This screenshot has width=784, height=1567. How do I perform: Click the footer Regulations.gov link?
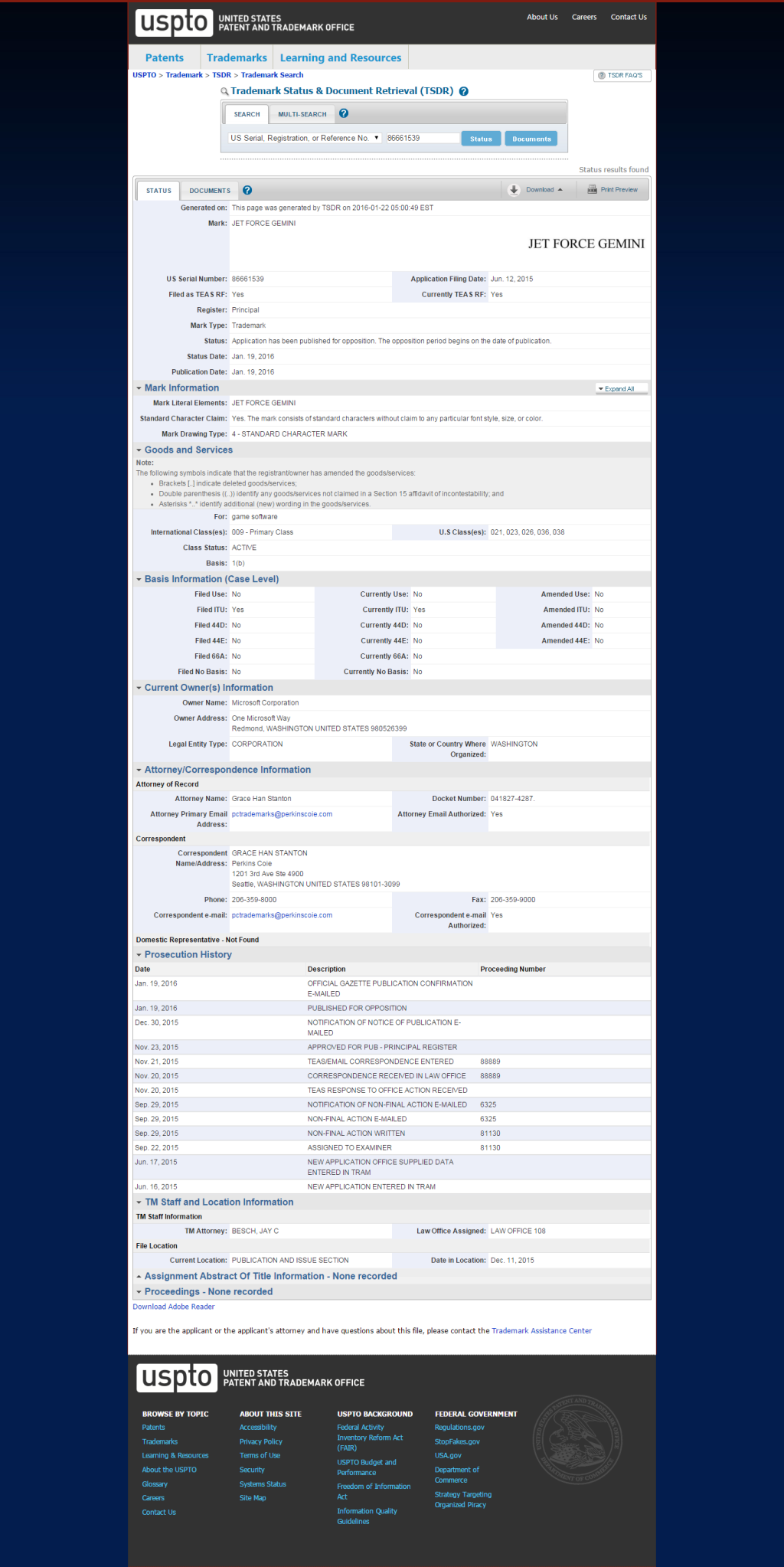pos(459,1427)
